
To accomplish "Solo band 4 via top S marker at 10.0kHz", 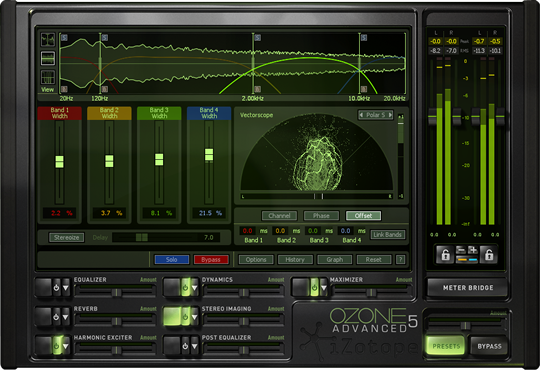I will [x=364, y=38].
